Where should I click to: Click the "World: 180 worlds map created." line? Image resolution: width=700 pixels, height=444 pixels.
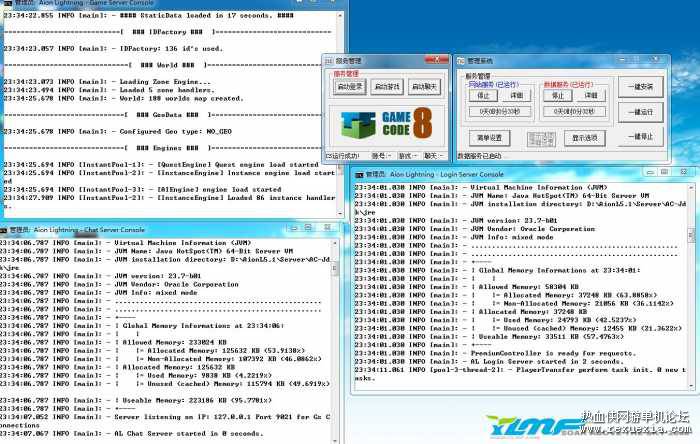tap(123, 98)
